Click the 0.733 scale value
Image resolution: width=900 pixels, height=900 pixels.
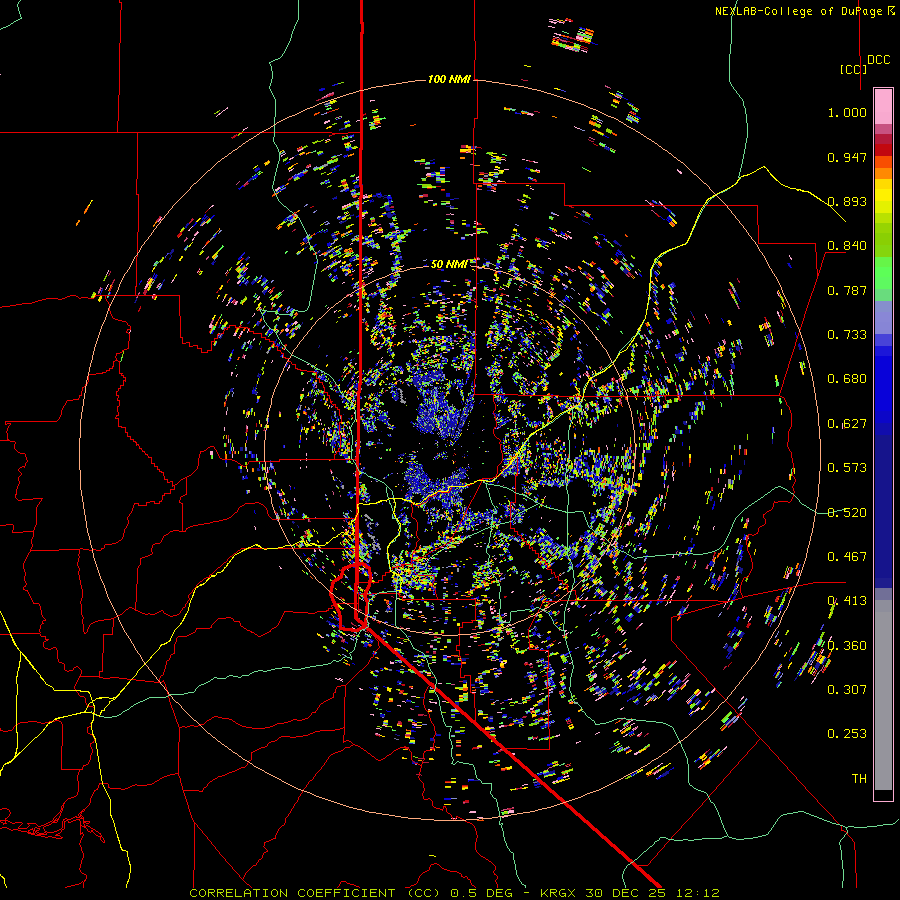tap(847, 335)
